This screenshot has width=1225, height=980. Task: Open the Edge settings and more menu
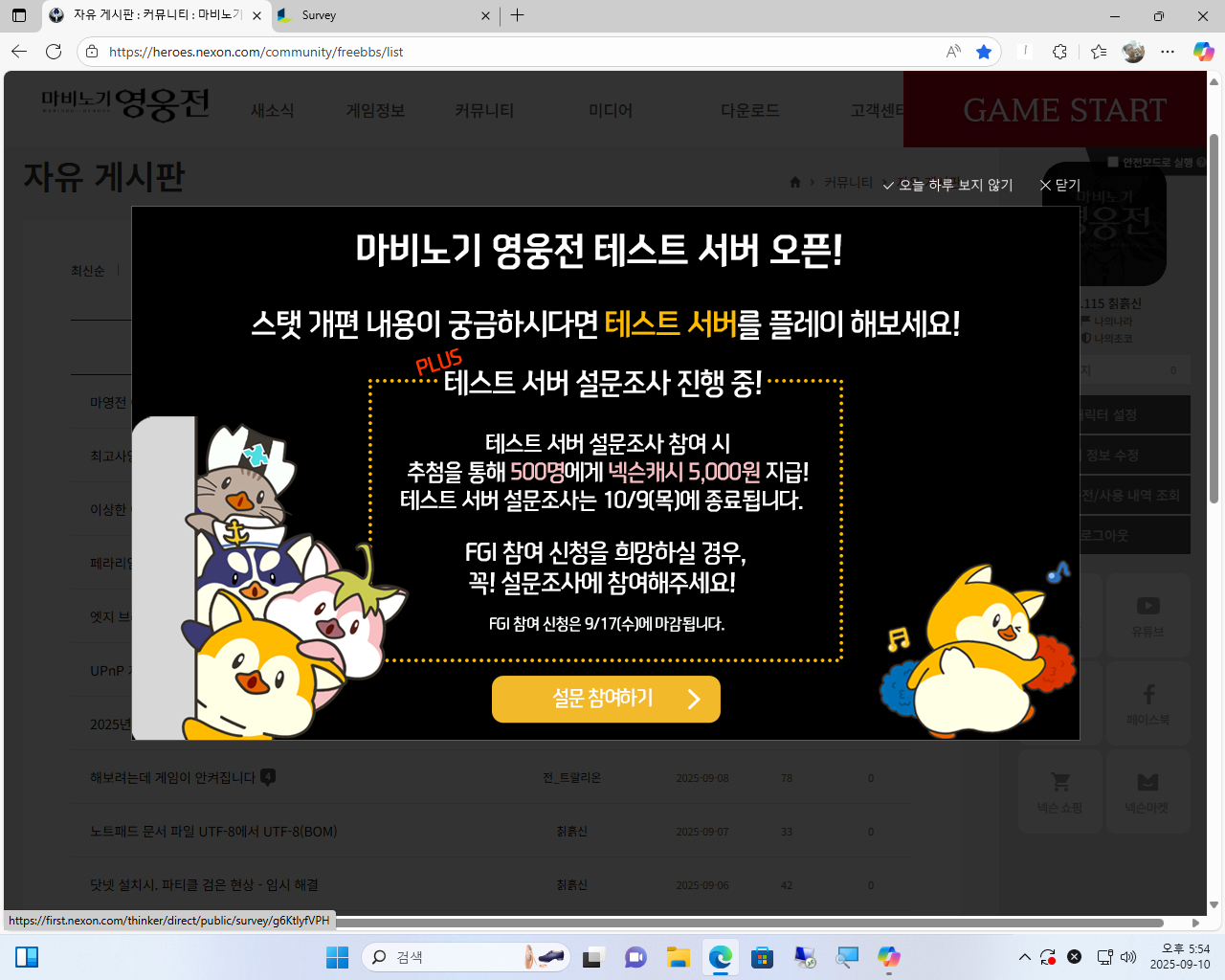point(1168,52)
